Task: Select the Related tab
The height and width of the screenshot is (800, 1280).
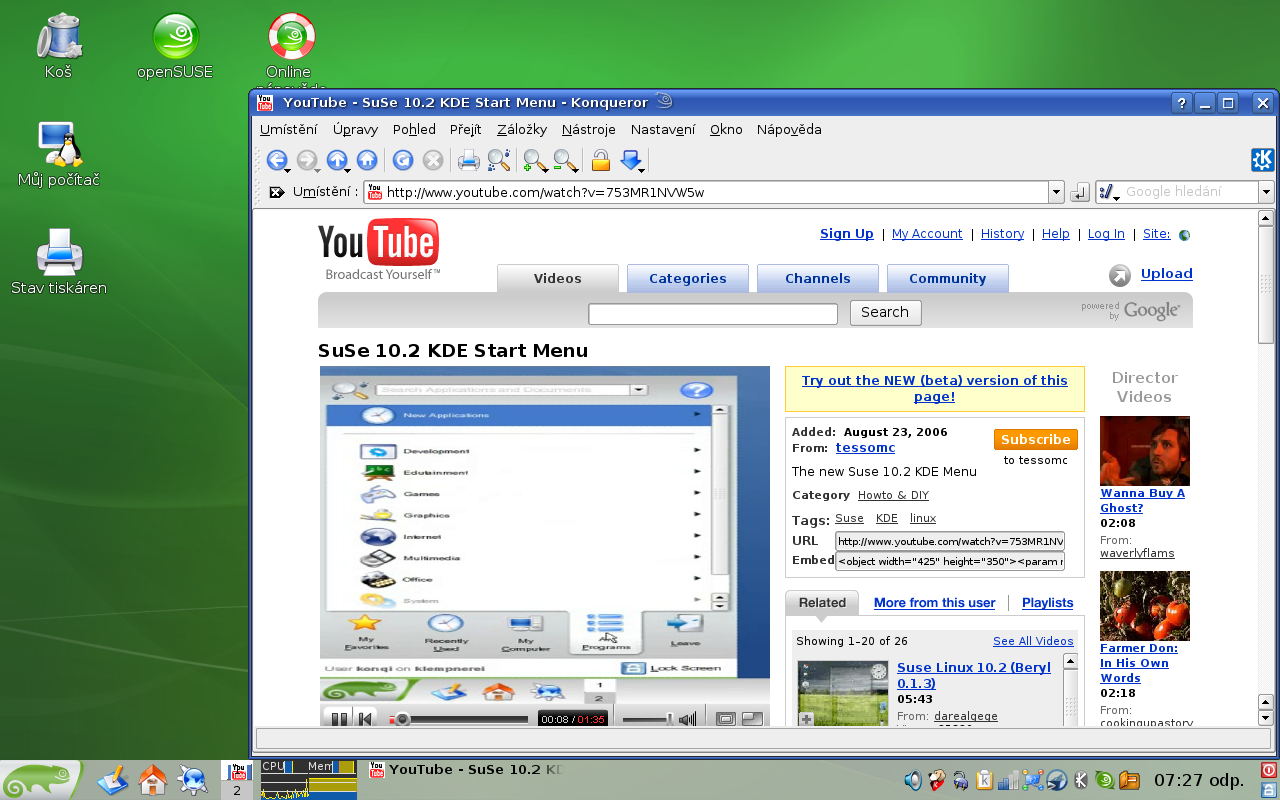Action: pyautogui.click(x=822, y=602)
